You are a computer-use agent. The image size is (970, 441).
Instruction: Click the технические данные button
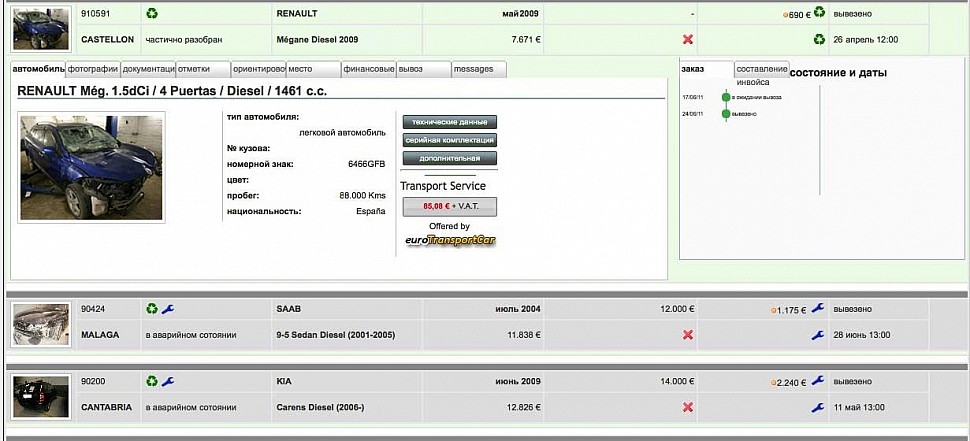(x=450, y=122)
